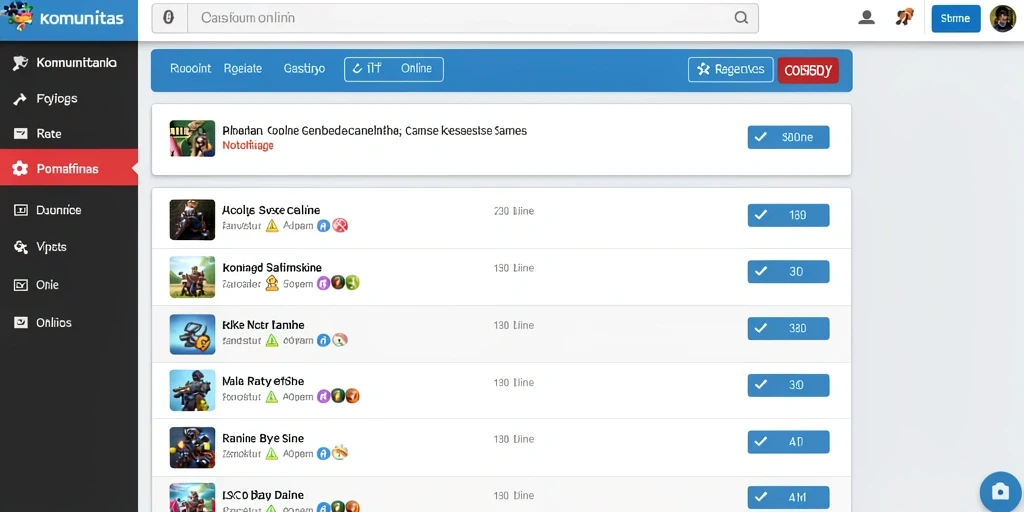Click the Komunitas logo icon

click(18, 16)
